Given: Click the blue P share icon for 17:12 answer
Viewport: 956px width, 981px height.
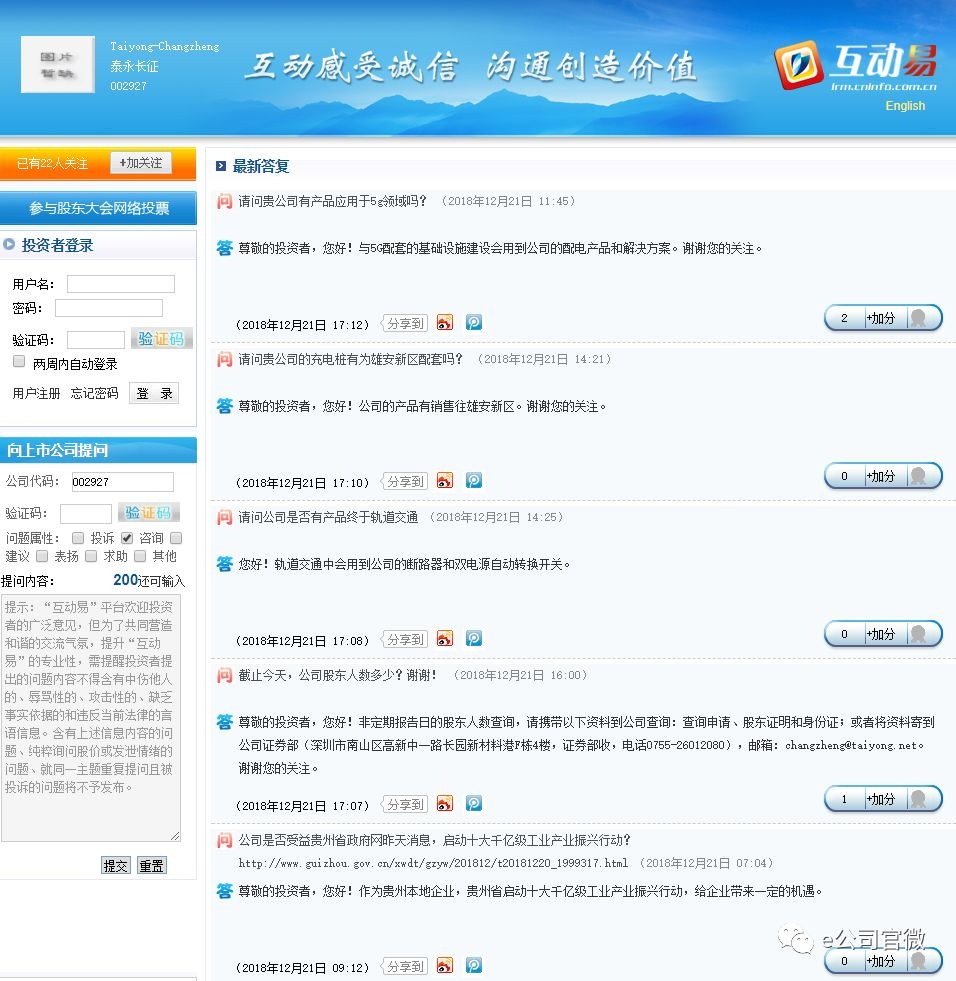Looking at the screenshot, I should pos(474,323).
